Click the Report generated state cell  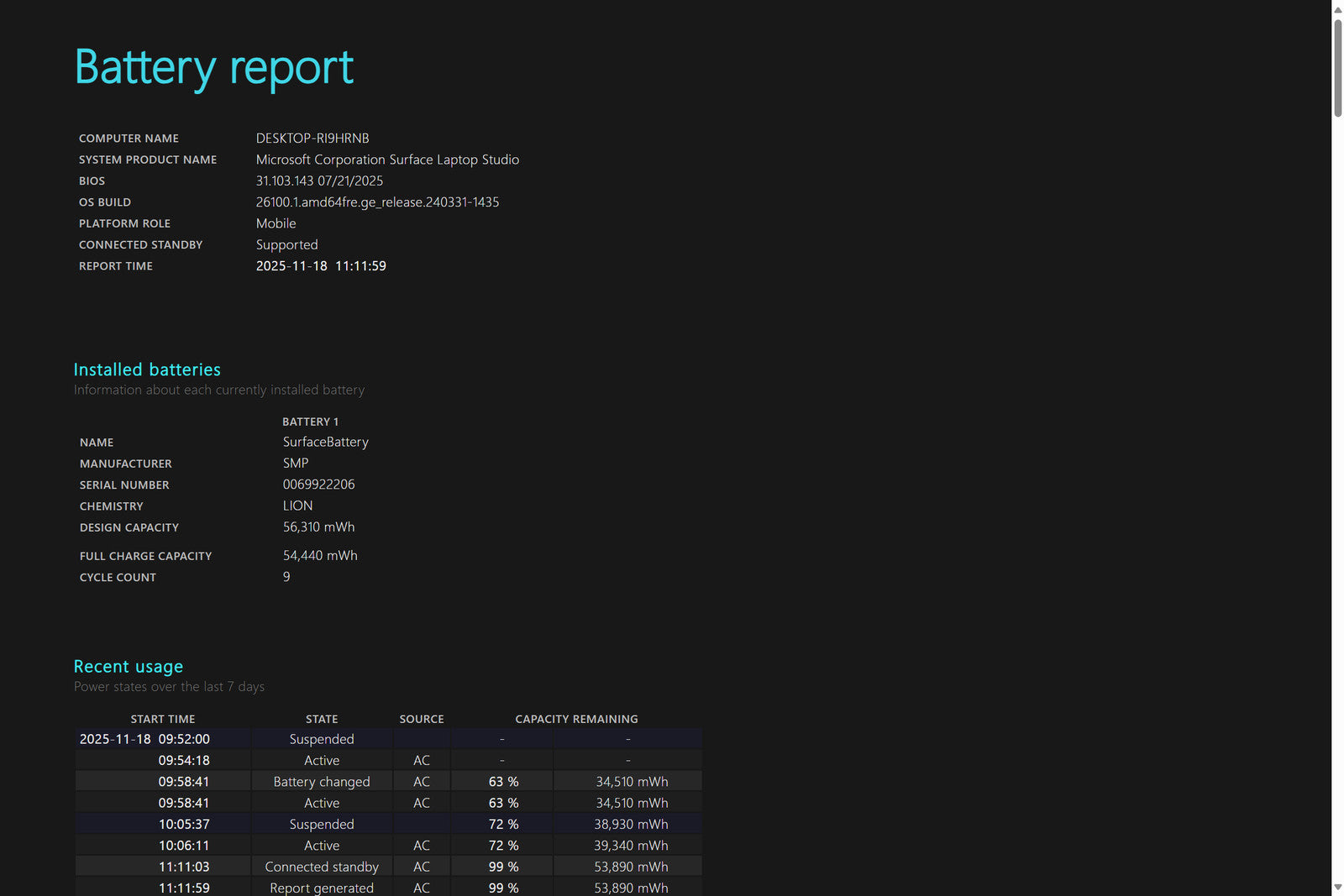click(322, 888)
